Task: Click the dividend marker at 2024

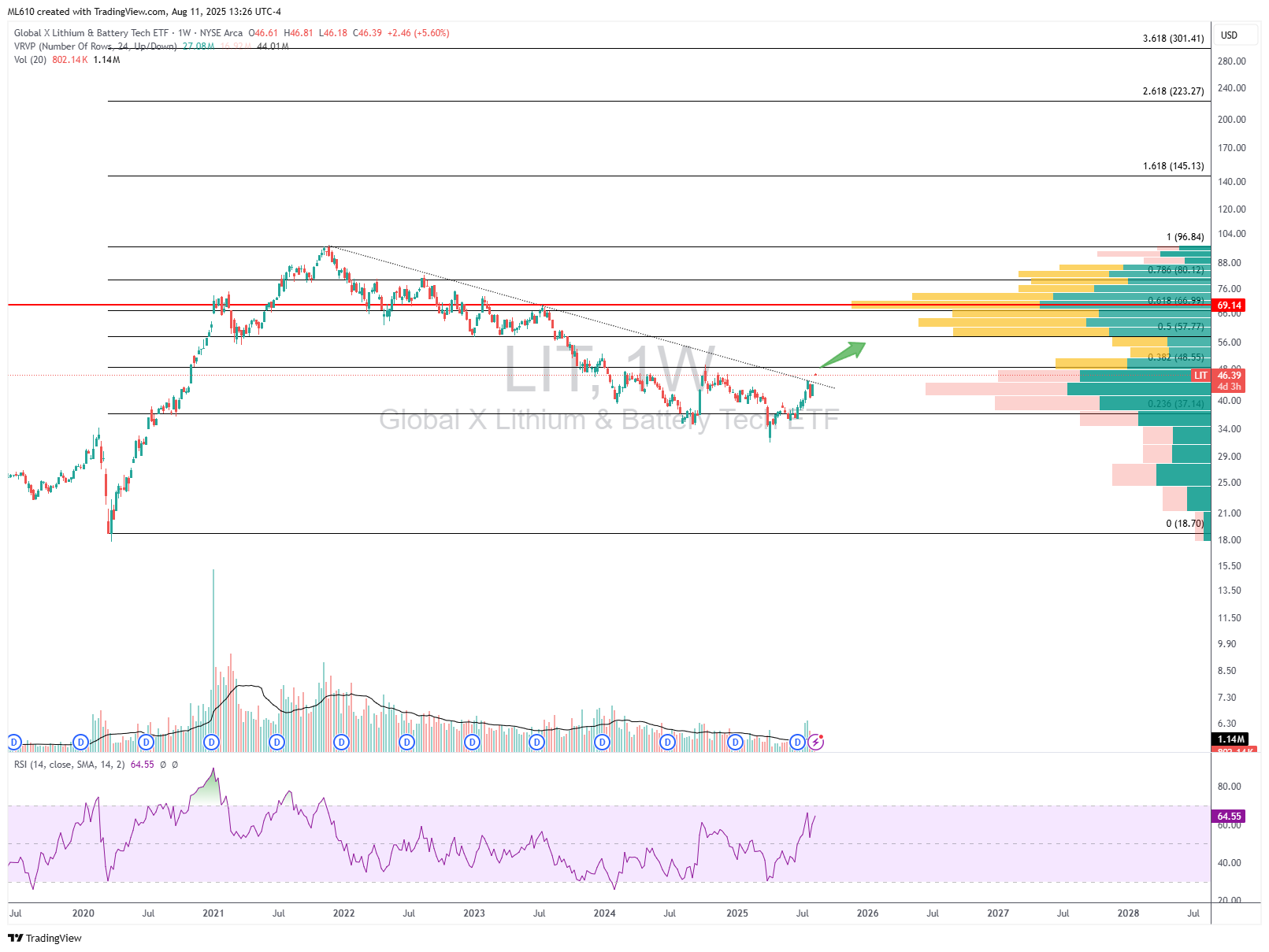Action: [602, 742]
